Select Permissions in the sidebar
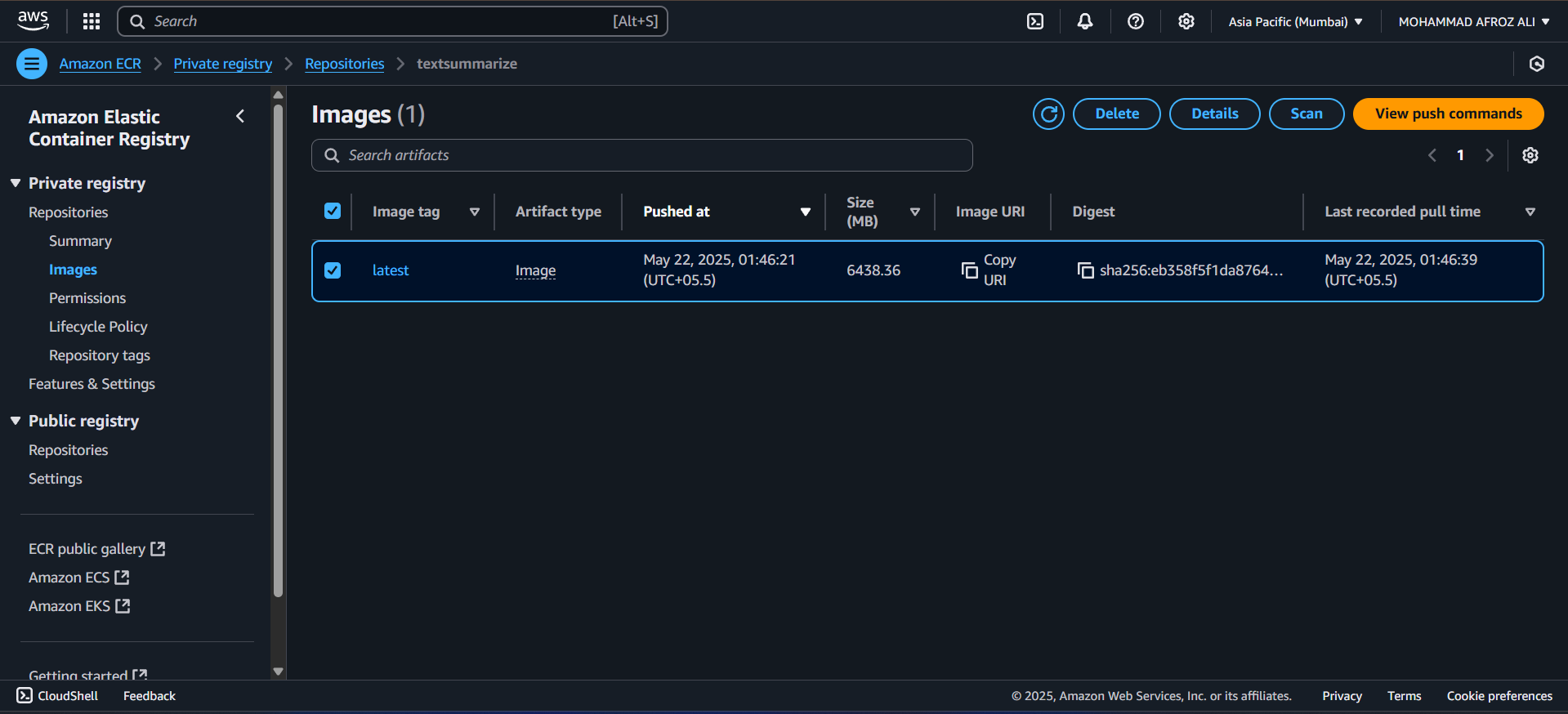 [87, 298]
